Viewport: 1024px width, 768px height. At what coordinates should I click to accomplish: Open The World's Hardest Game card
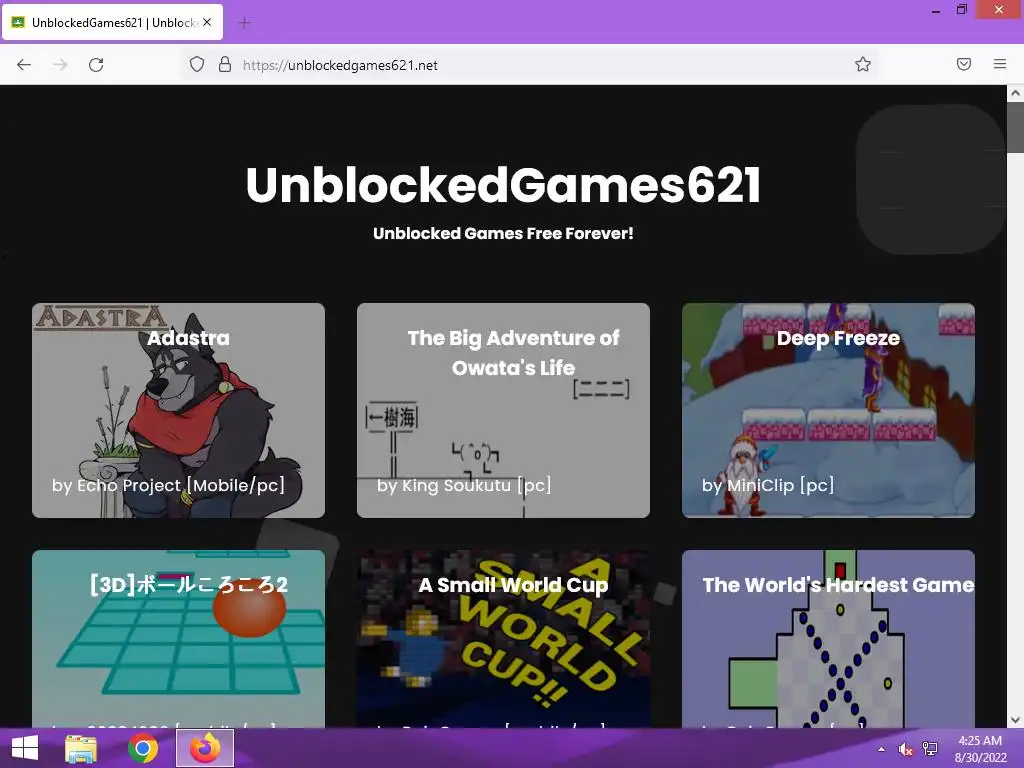(828, 639)
